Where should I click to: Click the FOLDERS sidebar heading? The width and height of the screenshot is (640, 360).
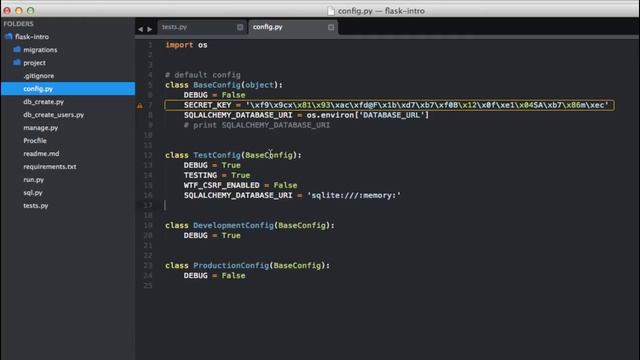19,24
